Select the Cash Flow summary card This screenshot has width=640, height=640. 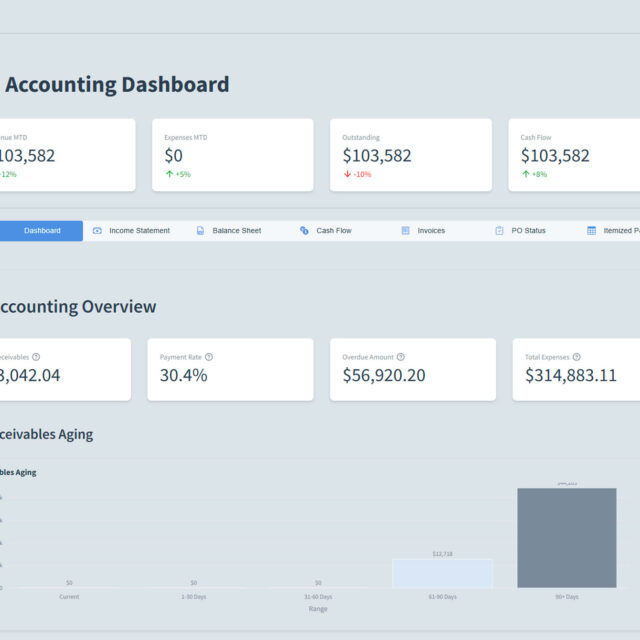click(x=580, y=155)
